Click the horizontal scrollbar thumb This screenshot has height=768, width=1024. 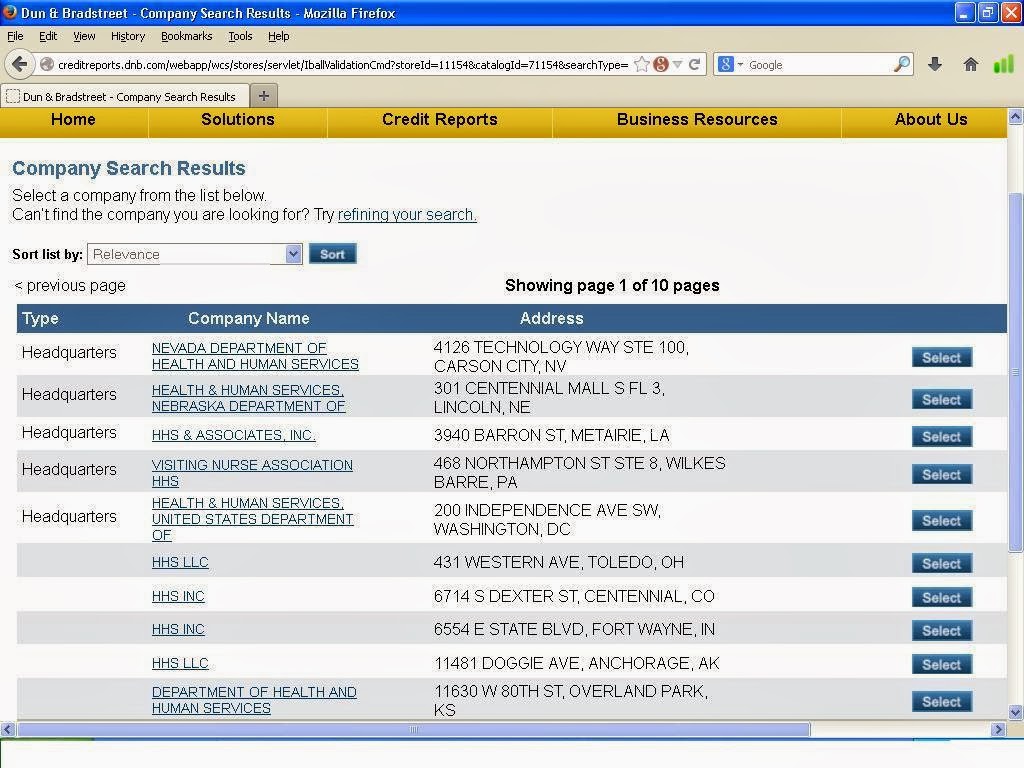[x=413, y=729]
